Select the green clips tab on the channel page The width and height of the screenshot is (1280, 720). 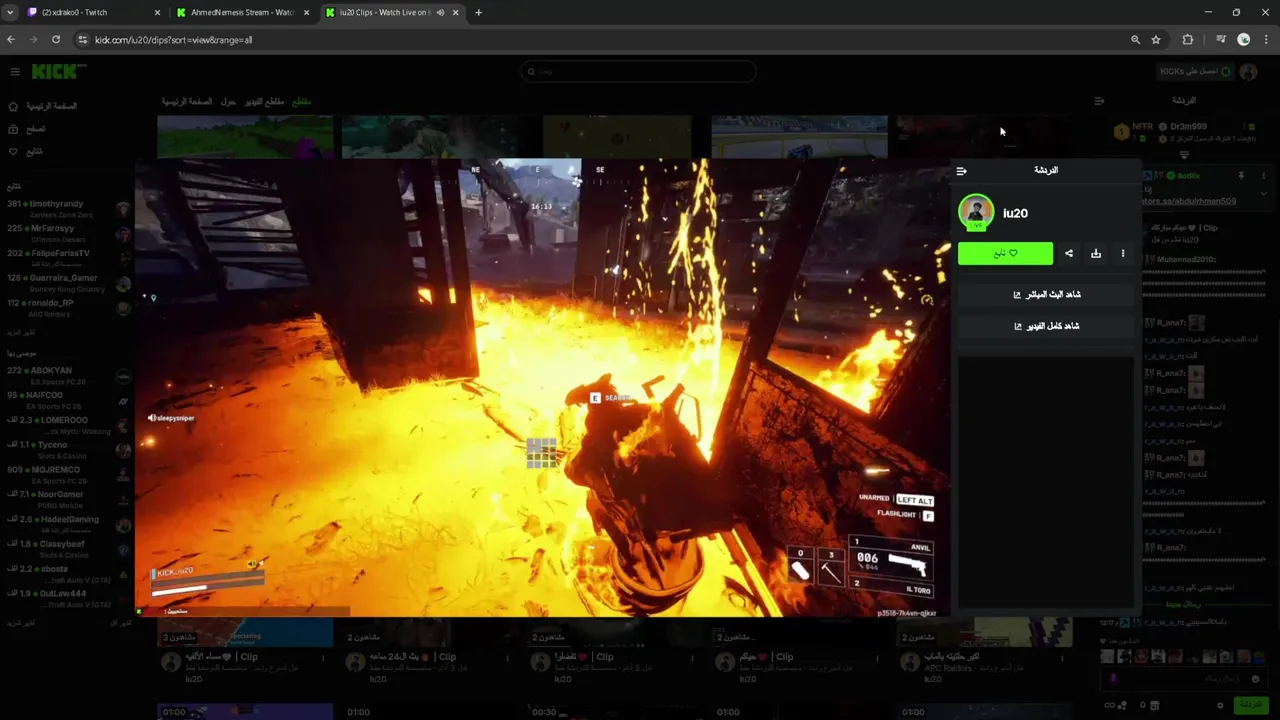[301, 102]
